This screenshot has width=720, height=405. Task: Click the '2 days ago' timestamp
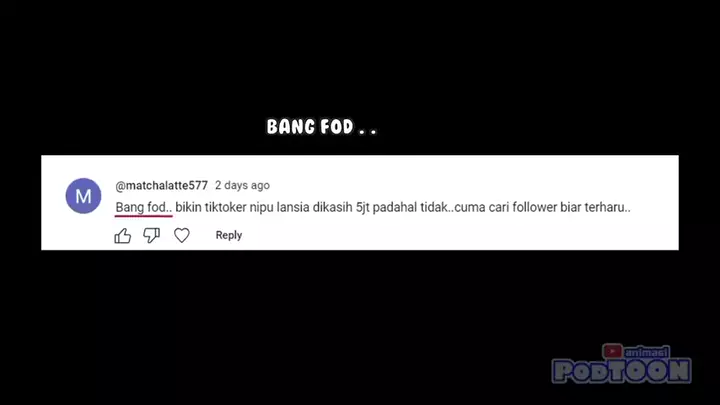pyautogui.click(x=242, y=186)
